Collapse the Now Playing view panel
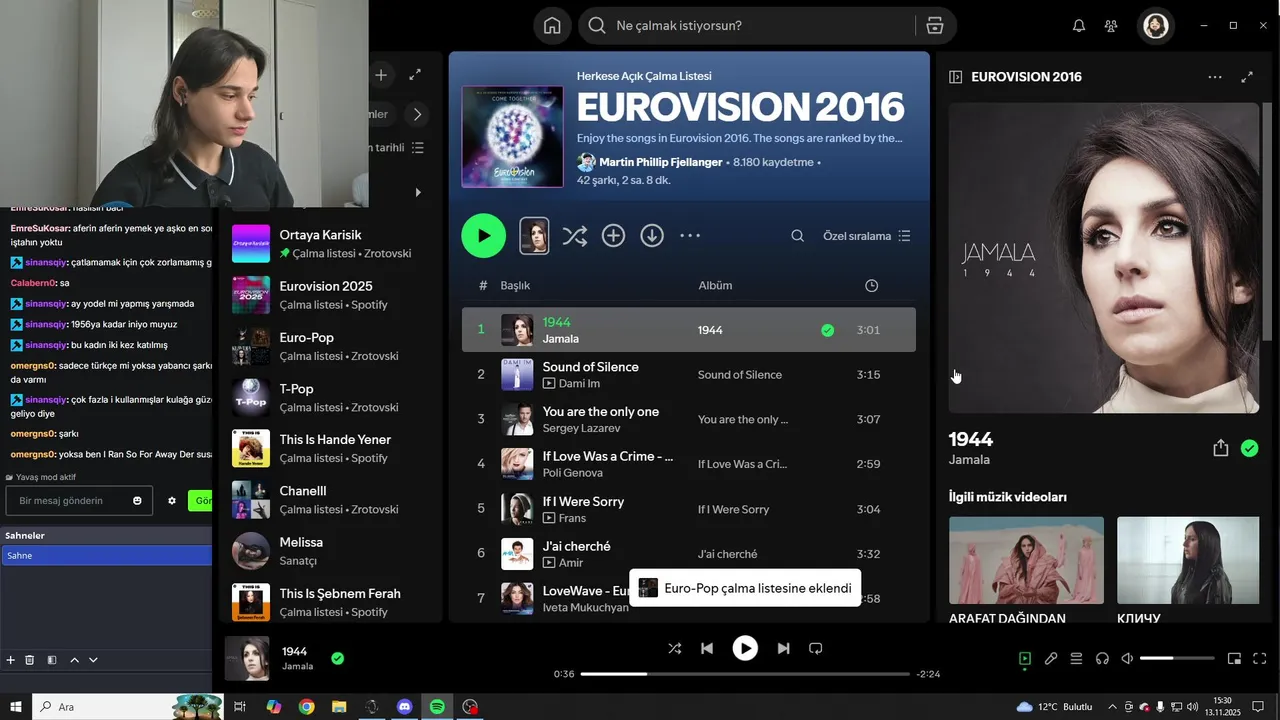1280x720 pixels. point(956,77)
